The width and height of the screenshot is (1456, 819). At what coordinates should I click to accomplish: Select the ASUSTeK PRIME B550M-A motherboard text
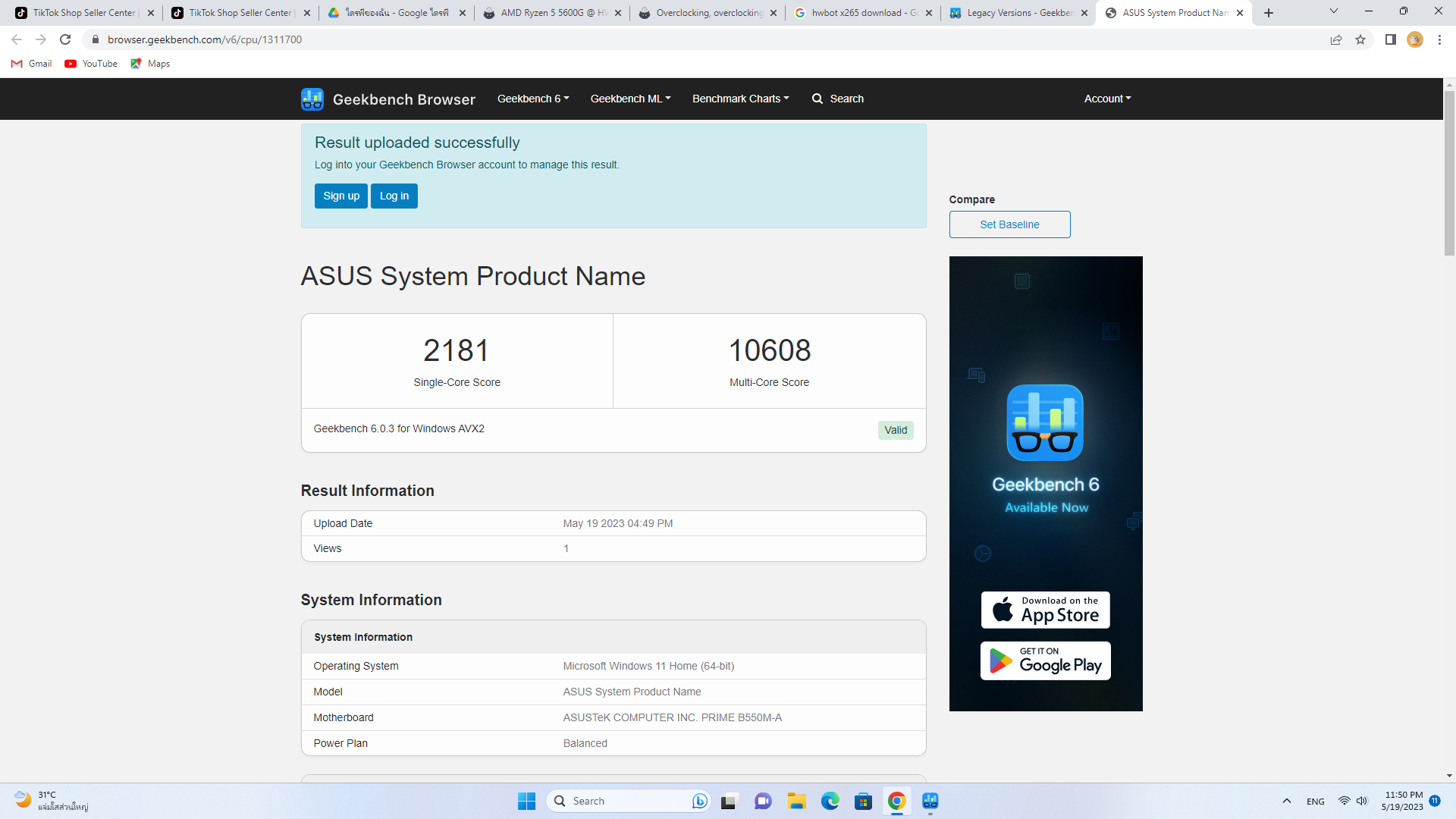pyautogui.click(x=673, y=717)
